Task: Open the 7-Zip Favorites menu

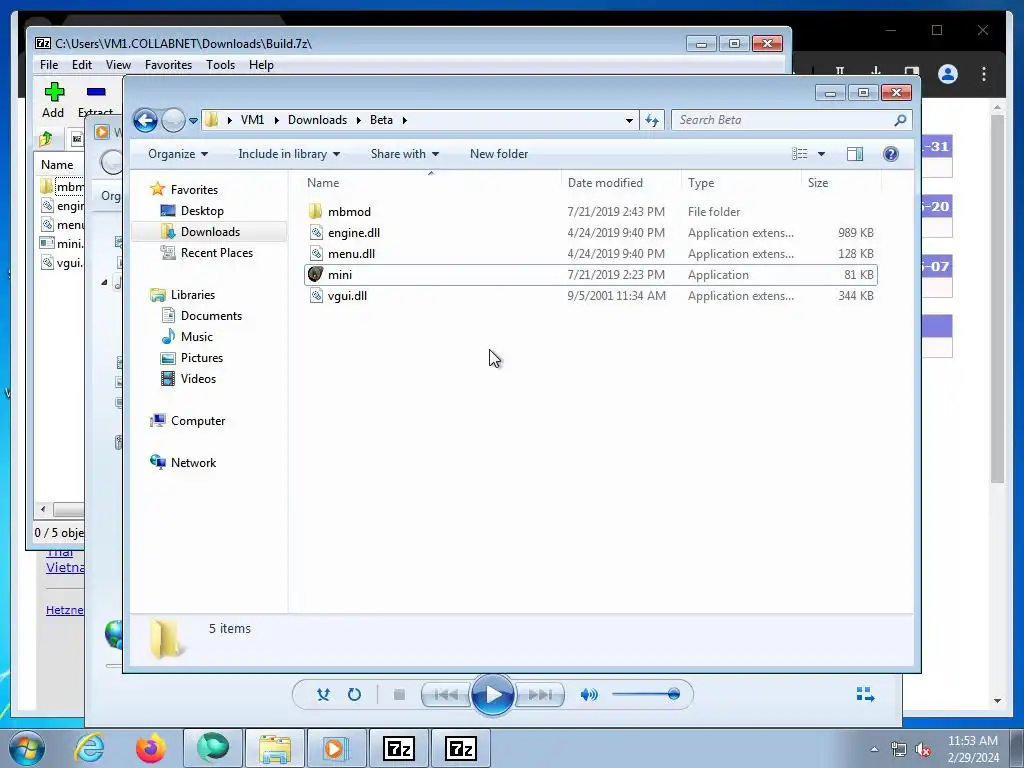Action: click(x=168, y=65)
